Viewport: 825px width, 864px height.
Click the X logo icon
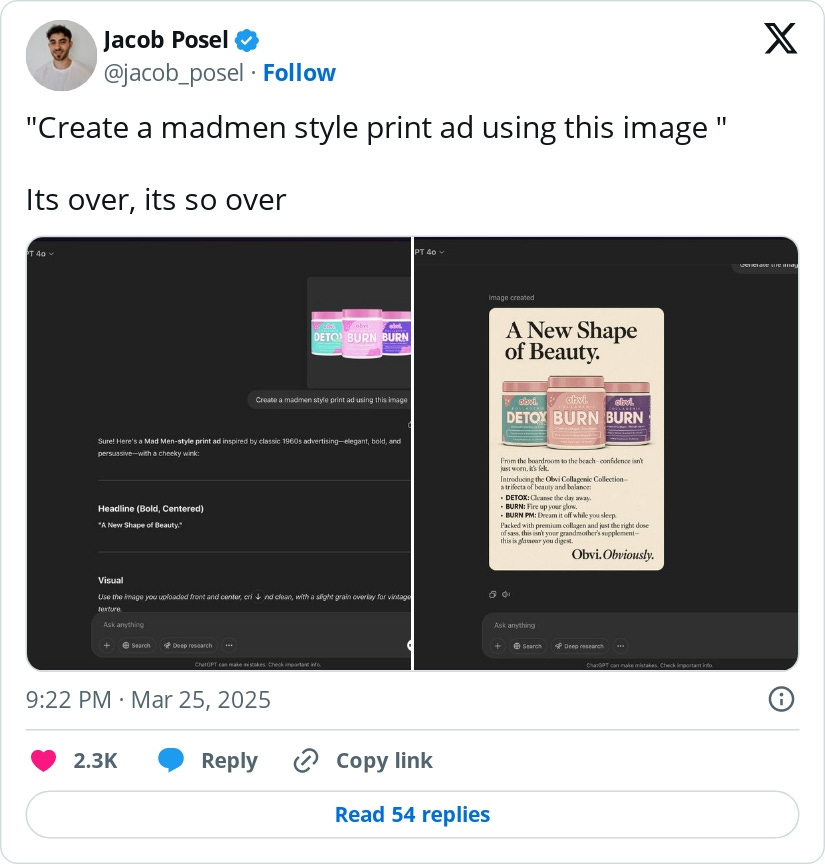[780, 39]
